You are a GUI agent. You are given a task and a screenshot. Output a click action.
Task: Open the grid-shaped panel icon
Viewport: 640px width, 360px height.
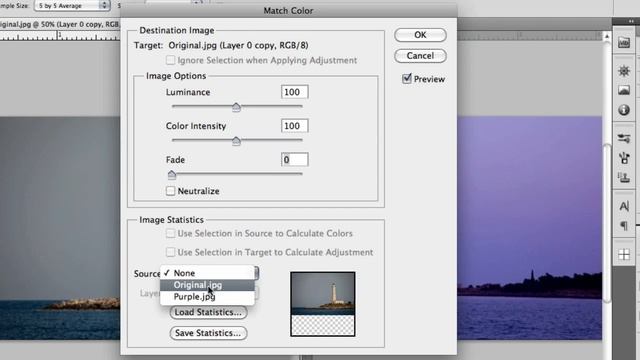624,255
